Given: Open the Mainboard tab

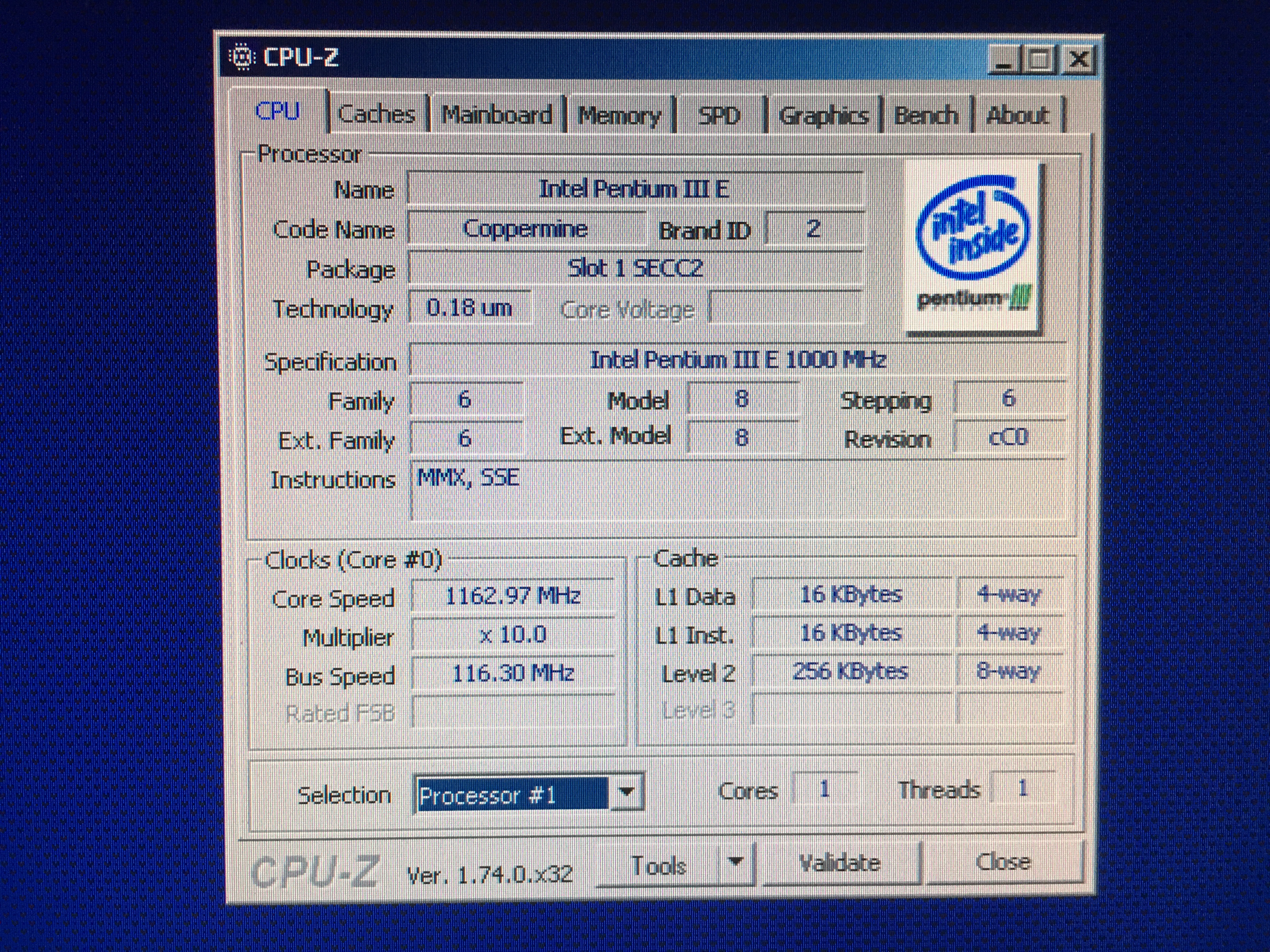Looking at the screenshot, I should [497, 115].
